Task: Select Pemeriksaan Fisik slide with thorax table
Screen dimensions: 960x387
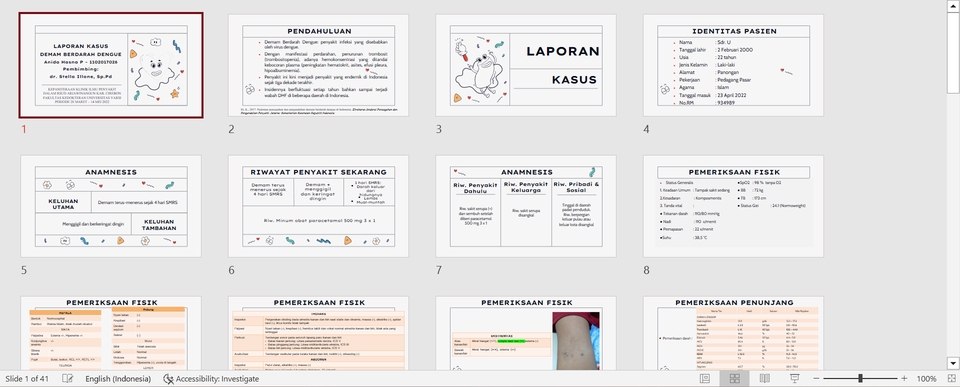Action: [x=318, y=333]
